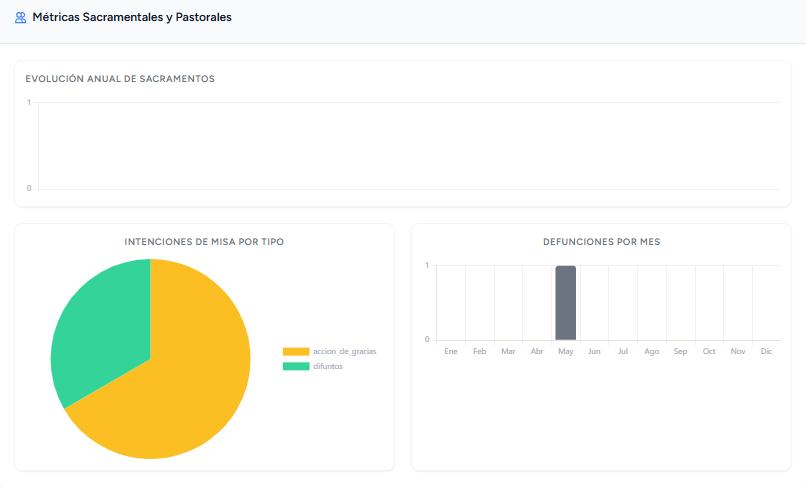The image size is (806, 487).
Task: Click the yellow accion_de_gracias legend swatch
Action: [x=296, y=351]
